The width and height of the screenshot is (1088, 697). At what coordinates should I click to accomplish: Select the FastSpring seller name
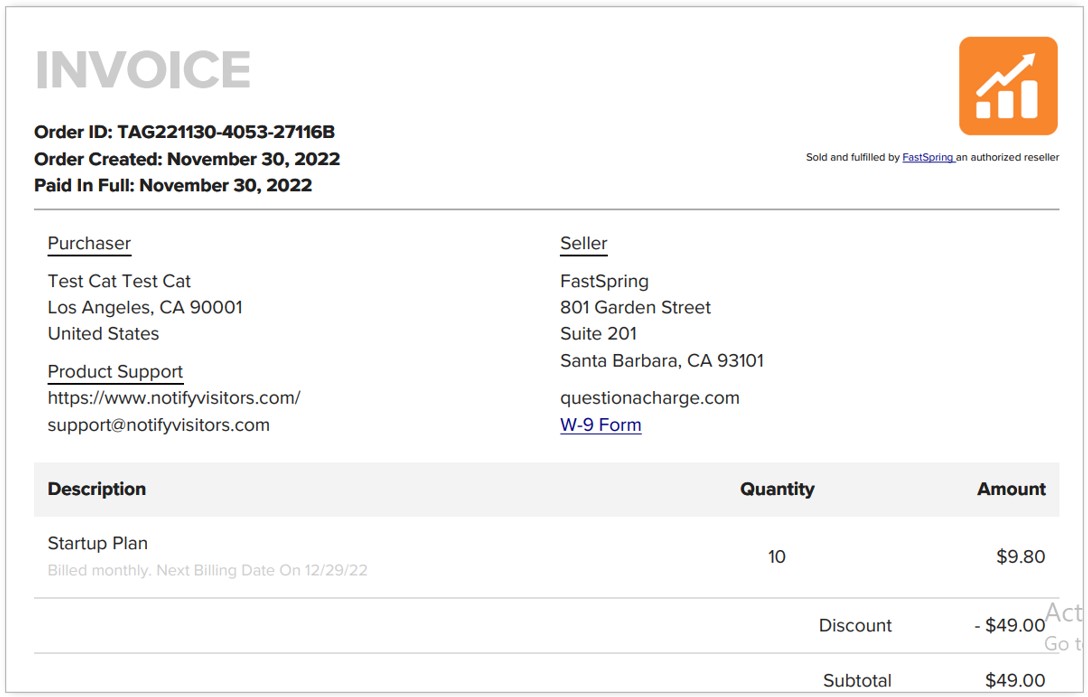click(x=604, y=281)
